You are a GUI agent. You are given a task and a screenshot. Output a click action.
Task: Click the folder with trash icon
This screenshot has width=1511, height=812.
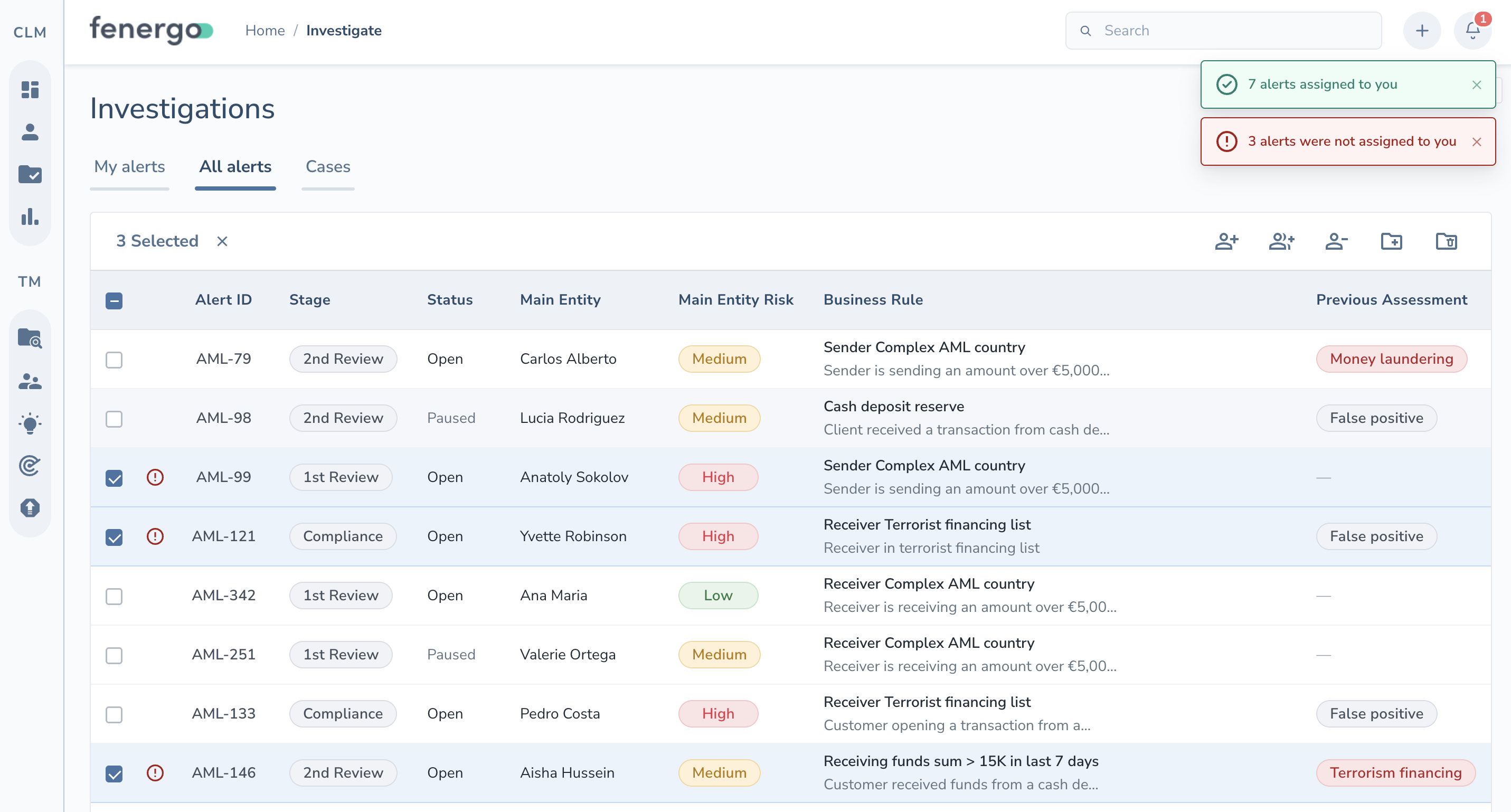click(x=1447, y=241)
